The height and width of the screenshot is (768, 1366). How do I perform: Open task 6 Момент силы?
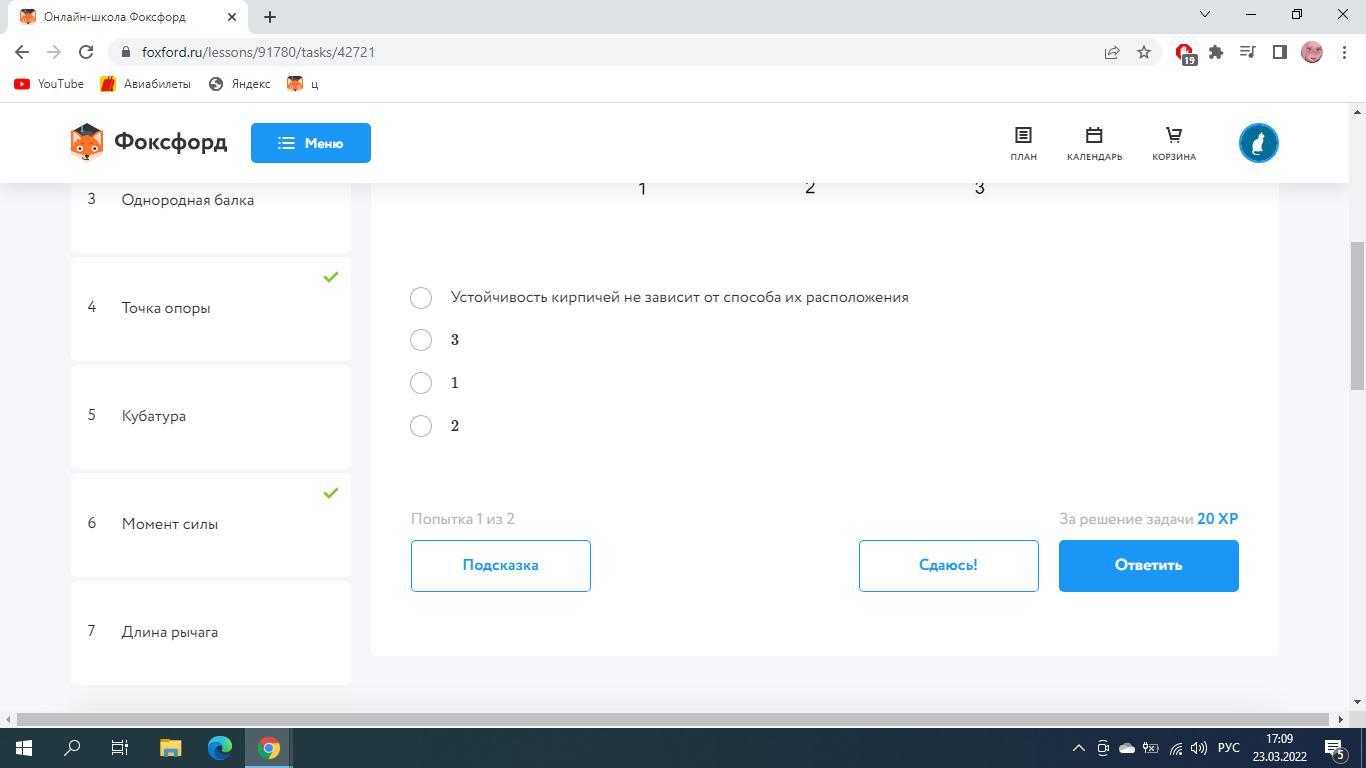(x=211, y=524)
